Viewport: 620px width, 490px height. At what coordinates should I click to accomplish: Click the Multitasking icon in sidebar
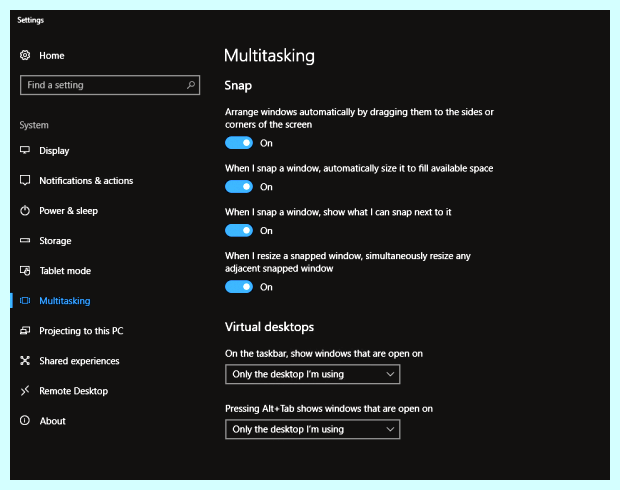coord(25,301)
